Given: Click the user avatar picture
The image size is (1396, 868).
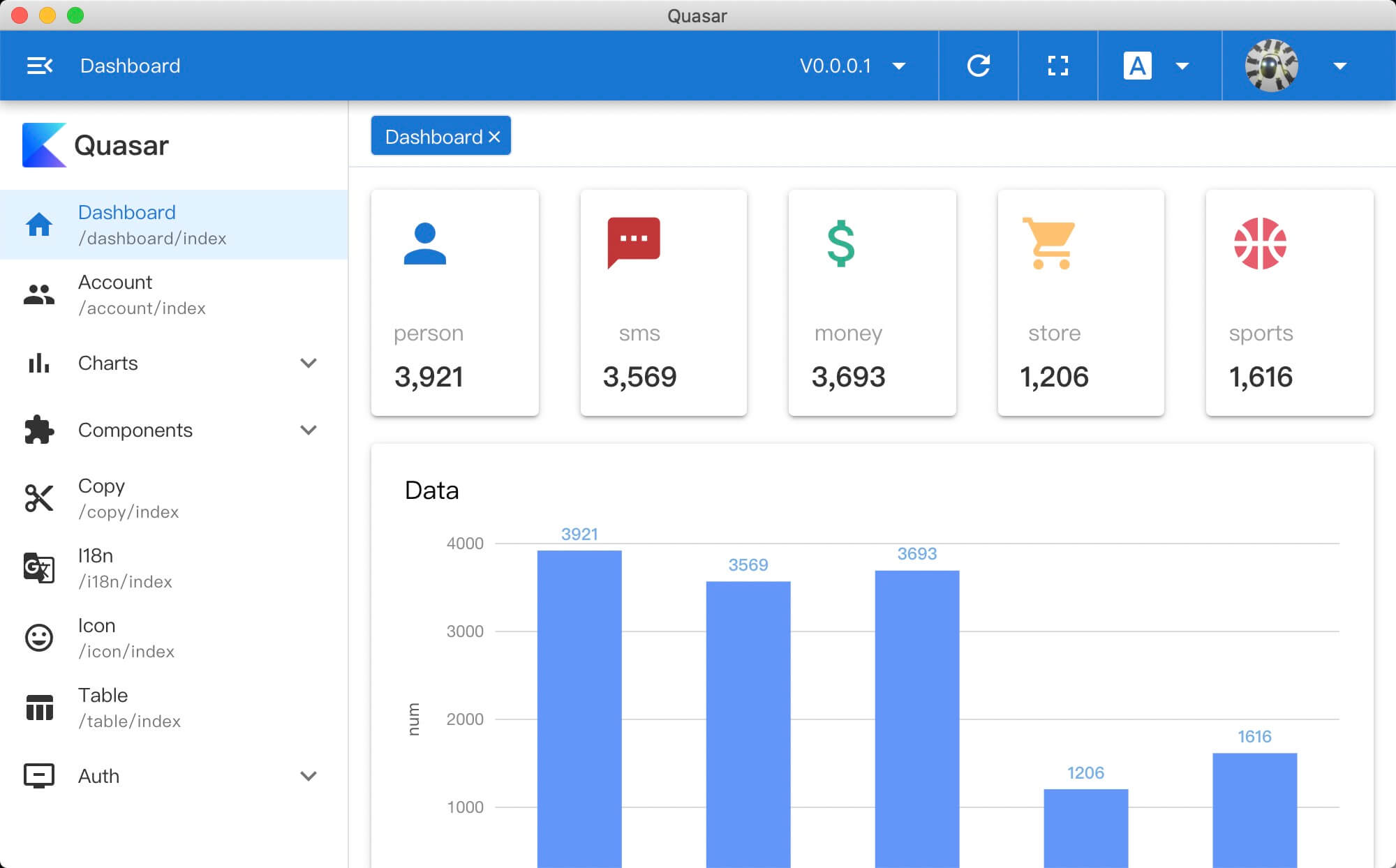Looking at the screenshot, I should pos(1271,66).
